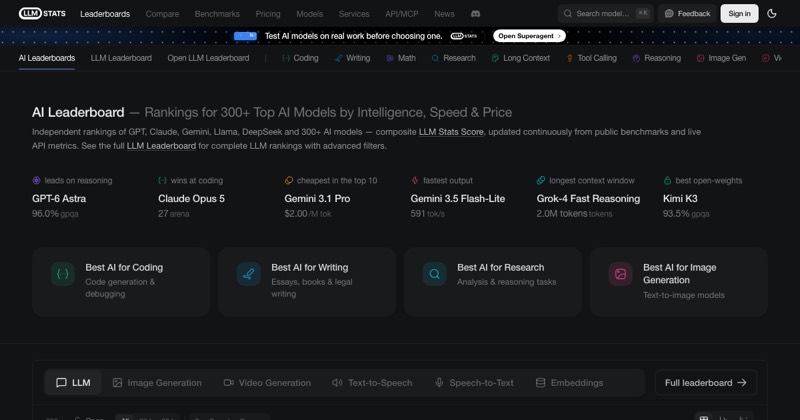The height and width of the screenshot is (420, 800).
Task: Click the Long Context category icon
Action: [495, 58]
